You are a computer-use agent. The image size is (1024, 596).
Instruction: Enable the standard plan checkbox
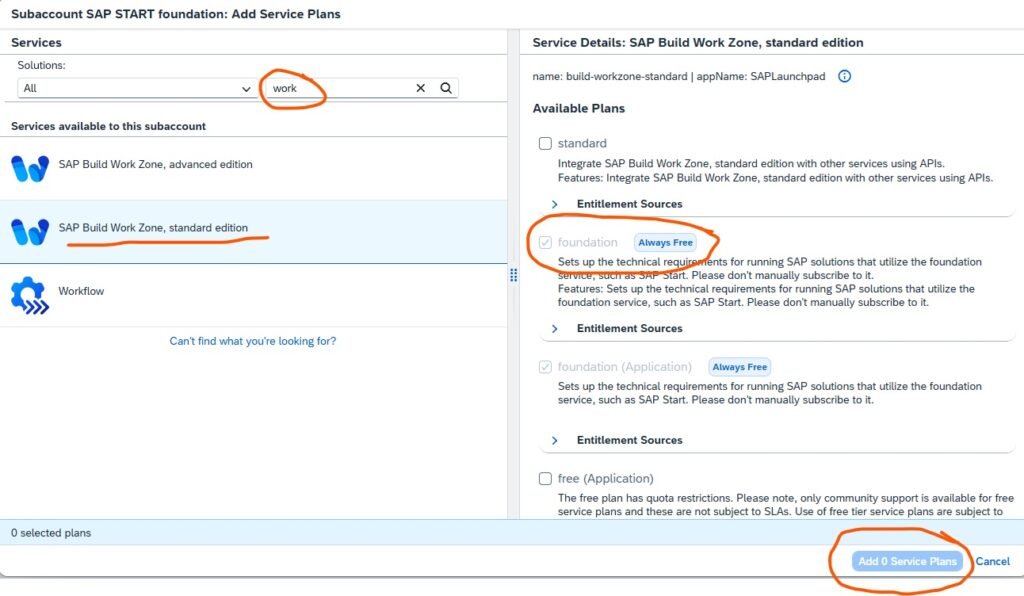click(x=545, y=143)
